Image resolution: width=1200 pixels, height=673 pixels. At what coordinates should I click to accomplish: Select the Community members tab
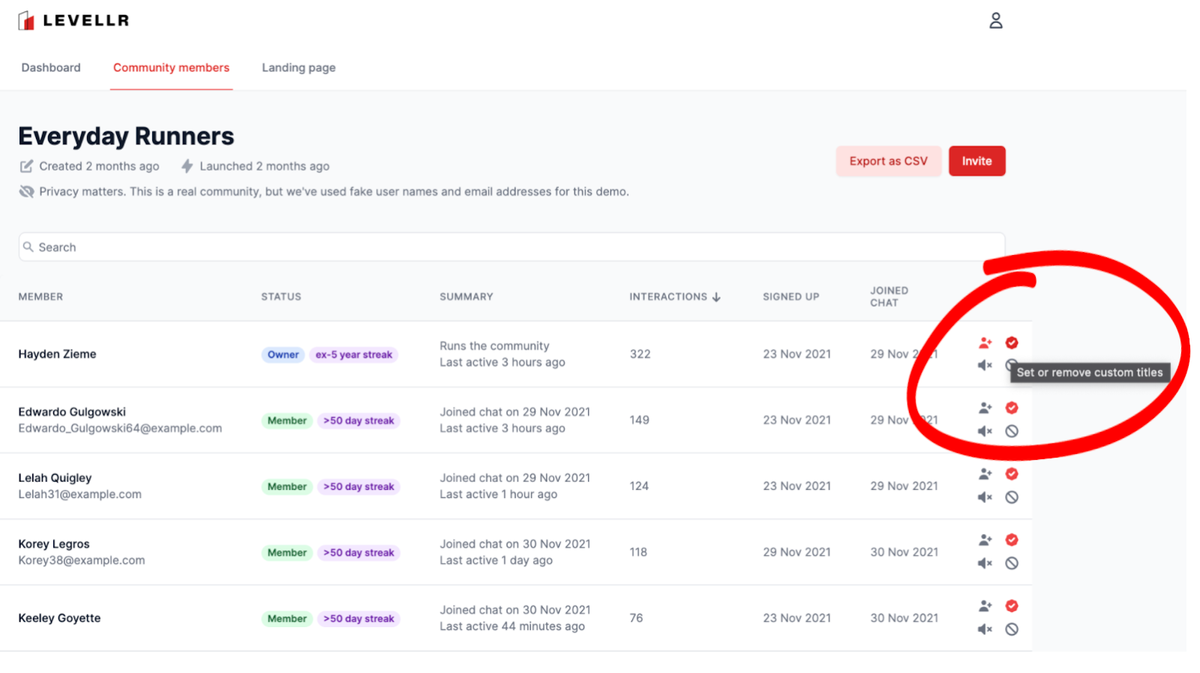click(x=171, y=68)
